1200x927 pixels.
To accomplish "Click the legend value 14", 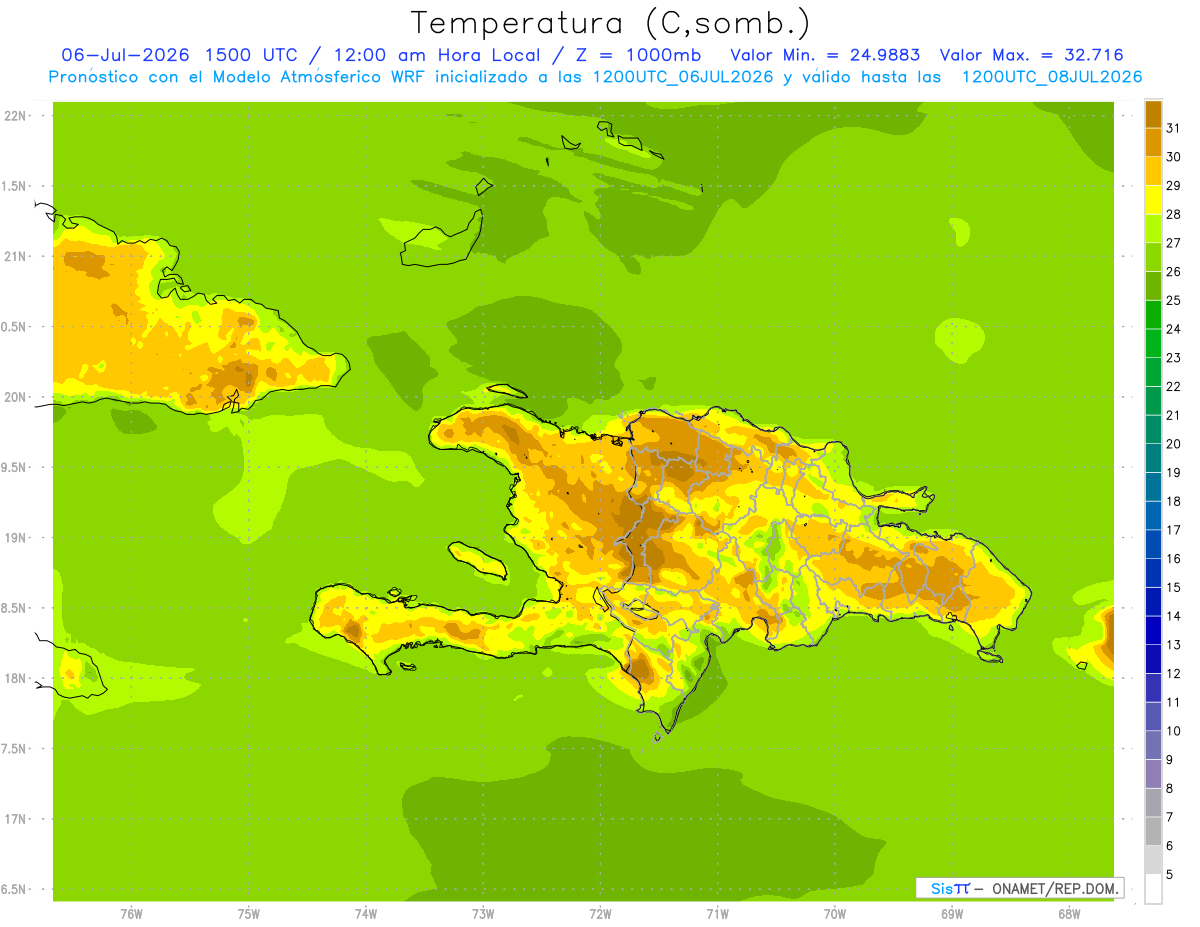I will click(x=1173, y=616).
